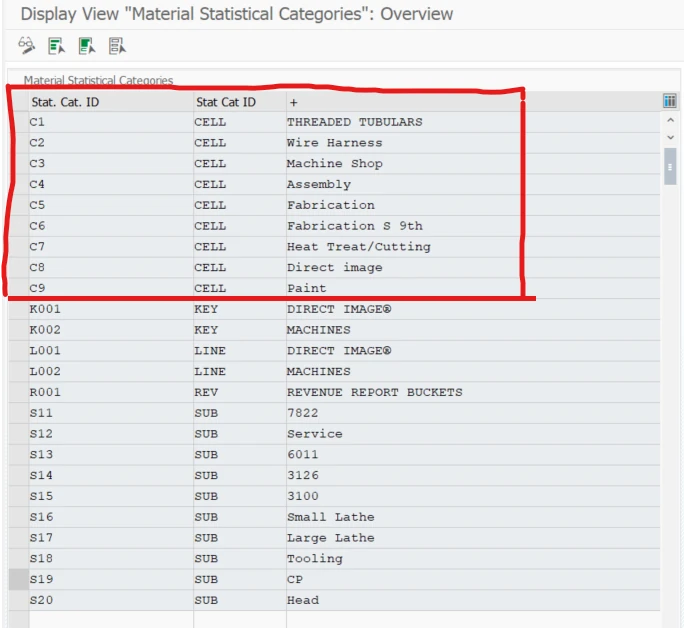Click MACHINES cell in row L002
Image resolution: width=684 pixels, height=628 pixels.
[473, 372]
